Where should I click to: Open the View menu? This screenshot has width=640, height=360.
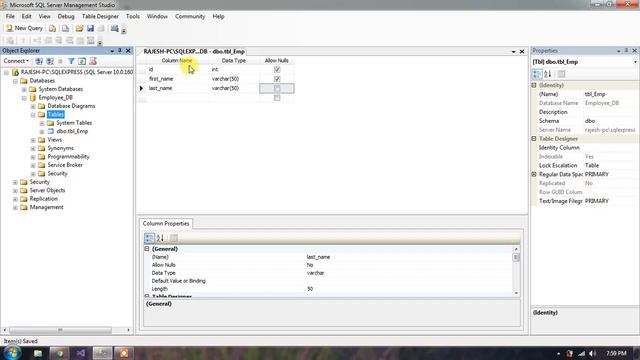click(44, 16)
